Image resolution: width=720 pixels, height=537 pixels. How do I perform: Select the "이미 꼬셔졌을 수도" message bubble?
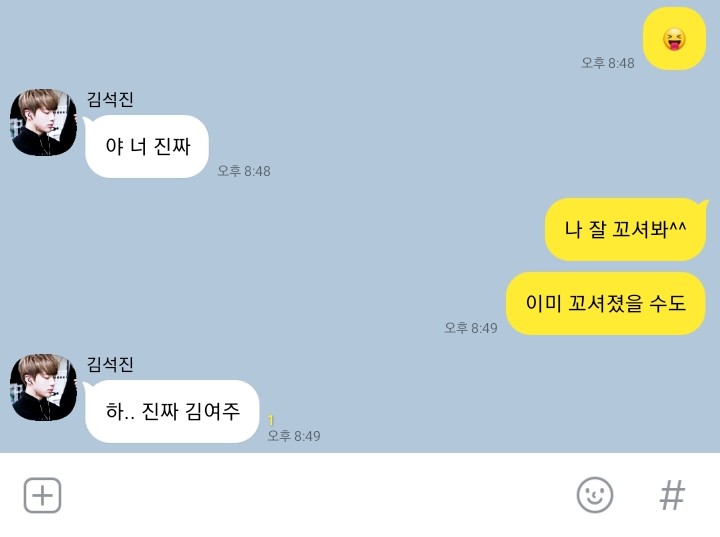point(606,304)
